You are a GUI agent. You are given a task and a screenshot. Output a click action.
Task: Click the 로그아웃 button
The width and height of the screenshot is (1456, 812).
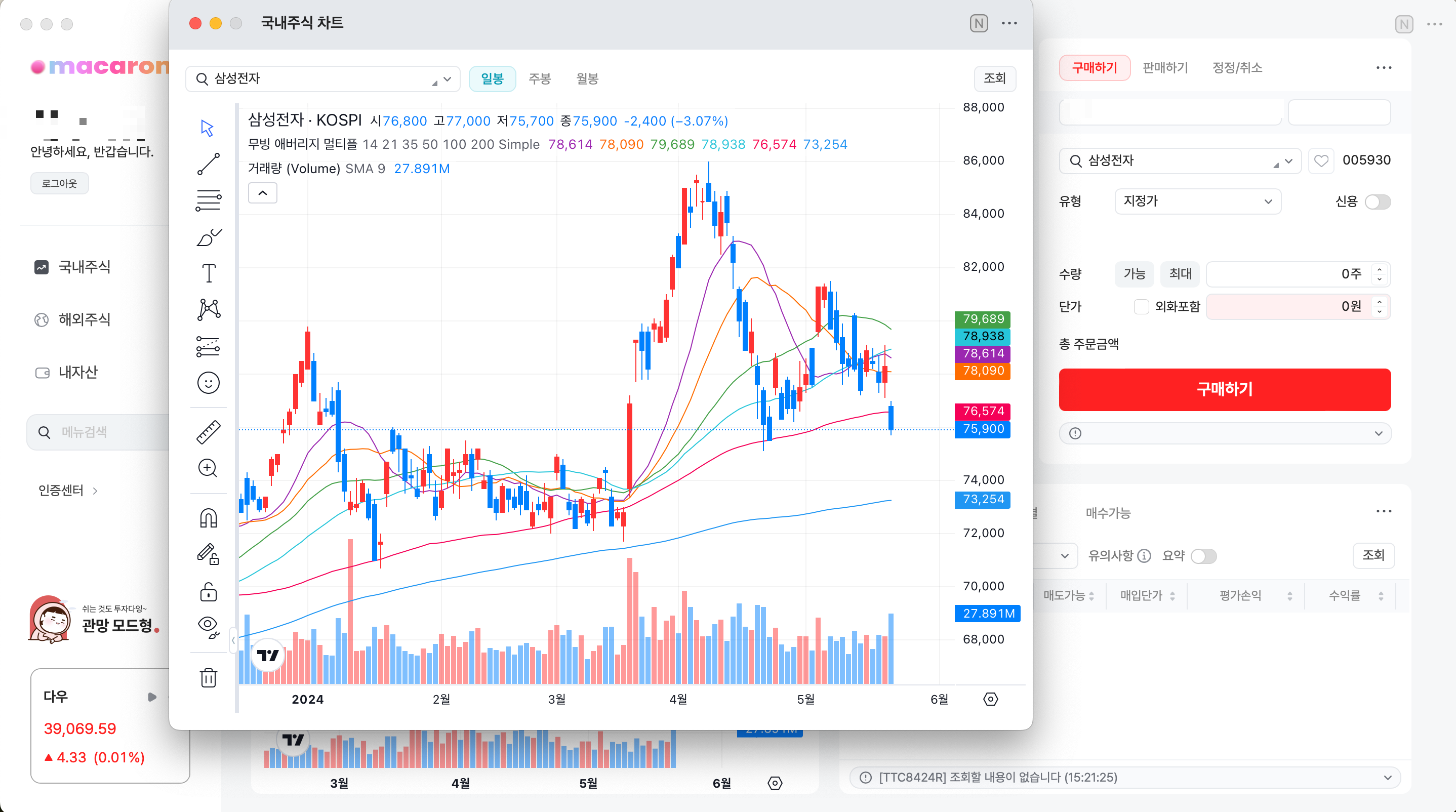(x=59, y=183)
